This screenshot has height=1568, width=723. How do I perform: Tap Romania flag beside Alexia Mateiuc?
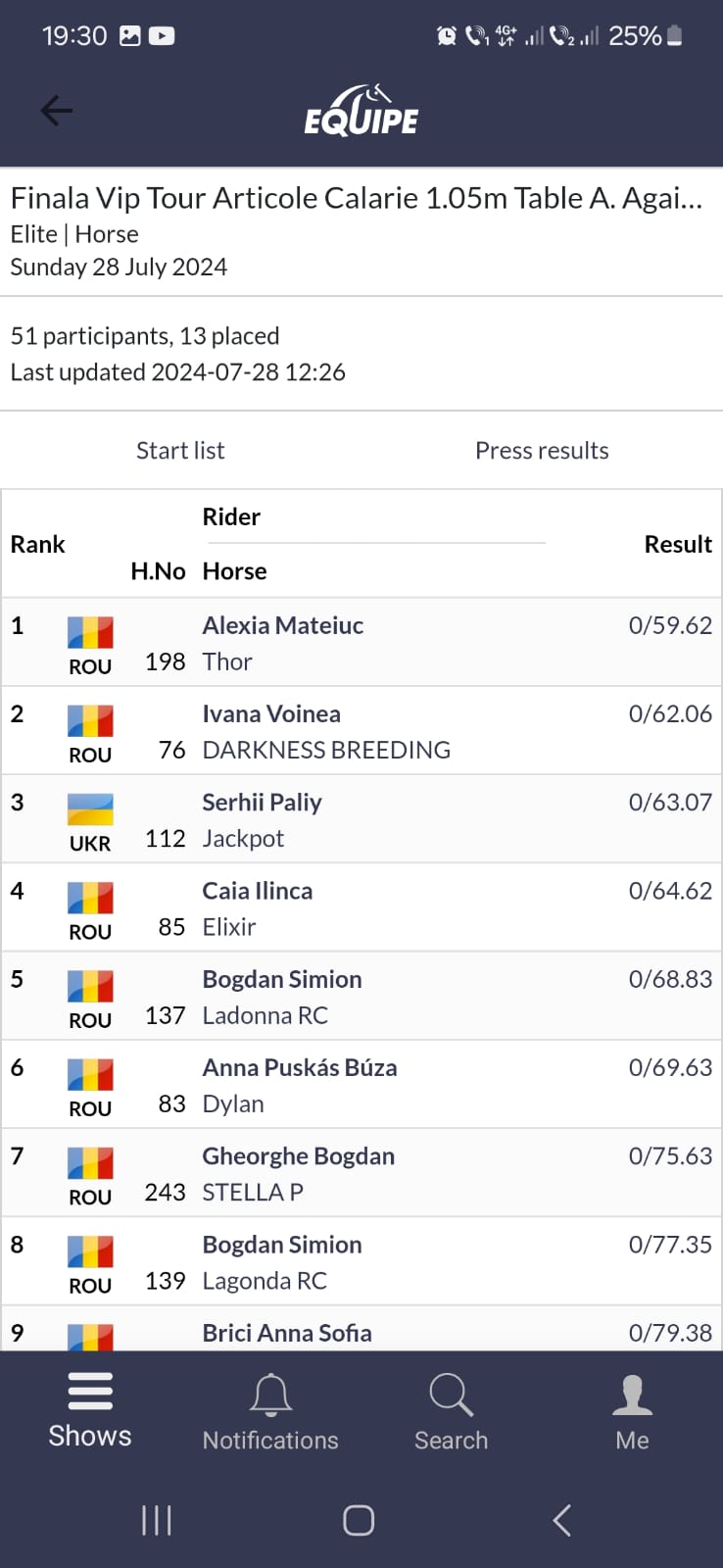90,632
